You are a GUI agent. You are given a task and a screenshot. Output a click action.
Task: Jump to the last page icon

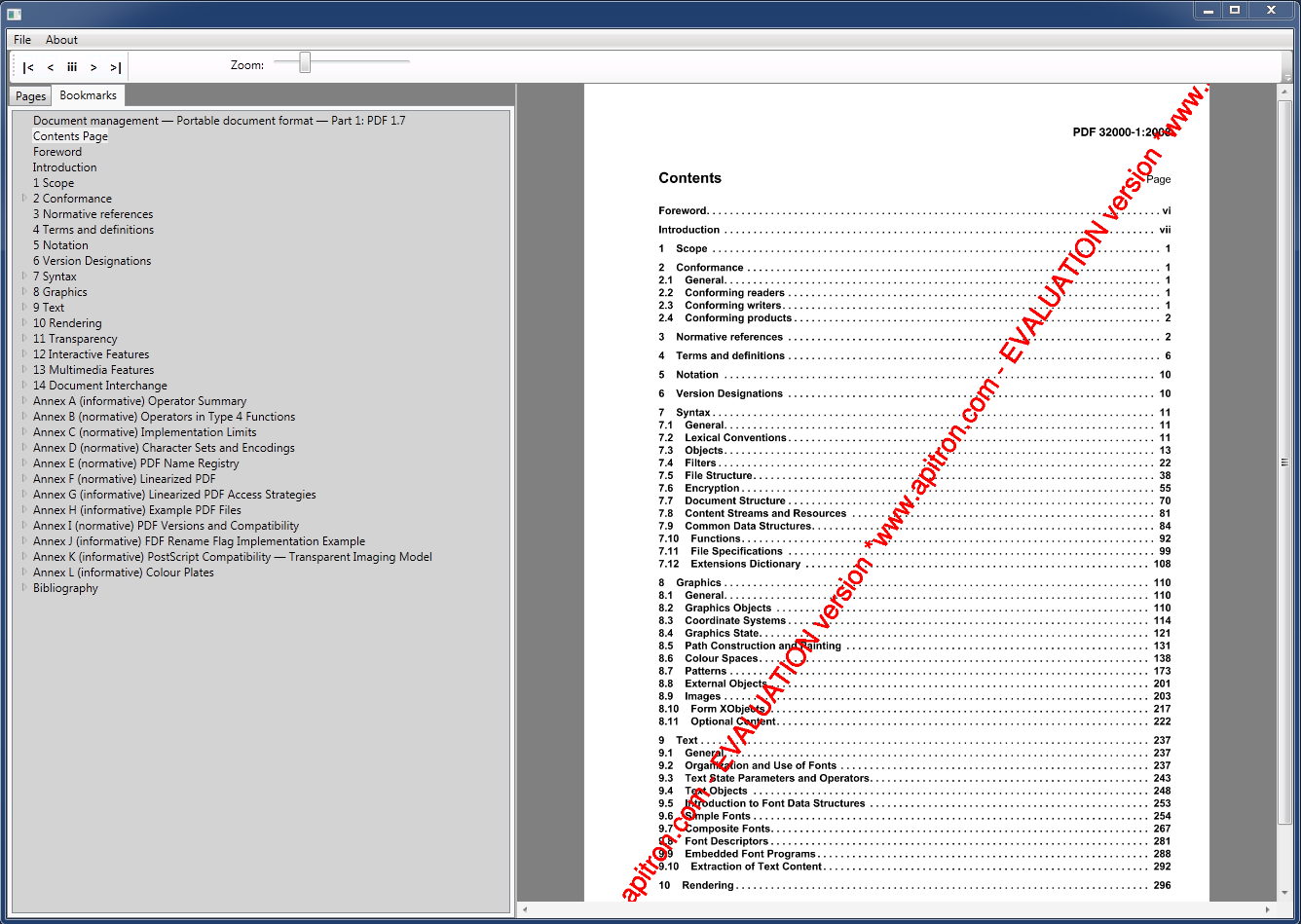tap(115, 66)
